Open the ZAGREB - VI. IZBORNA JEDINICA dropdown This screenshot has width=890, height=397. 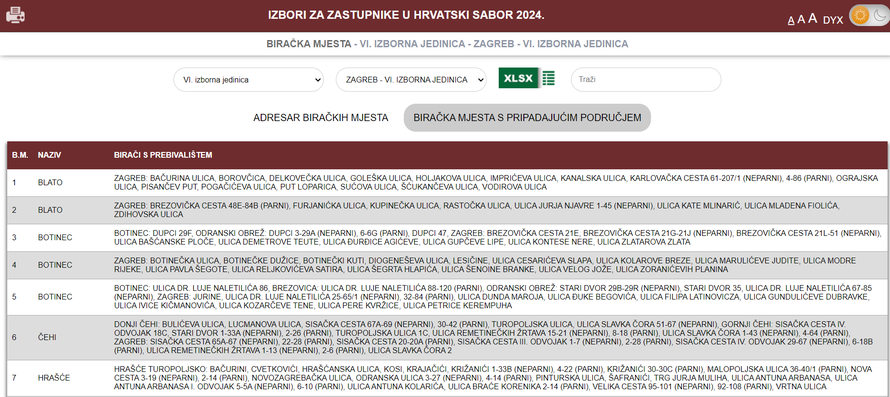point(411,80)
